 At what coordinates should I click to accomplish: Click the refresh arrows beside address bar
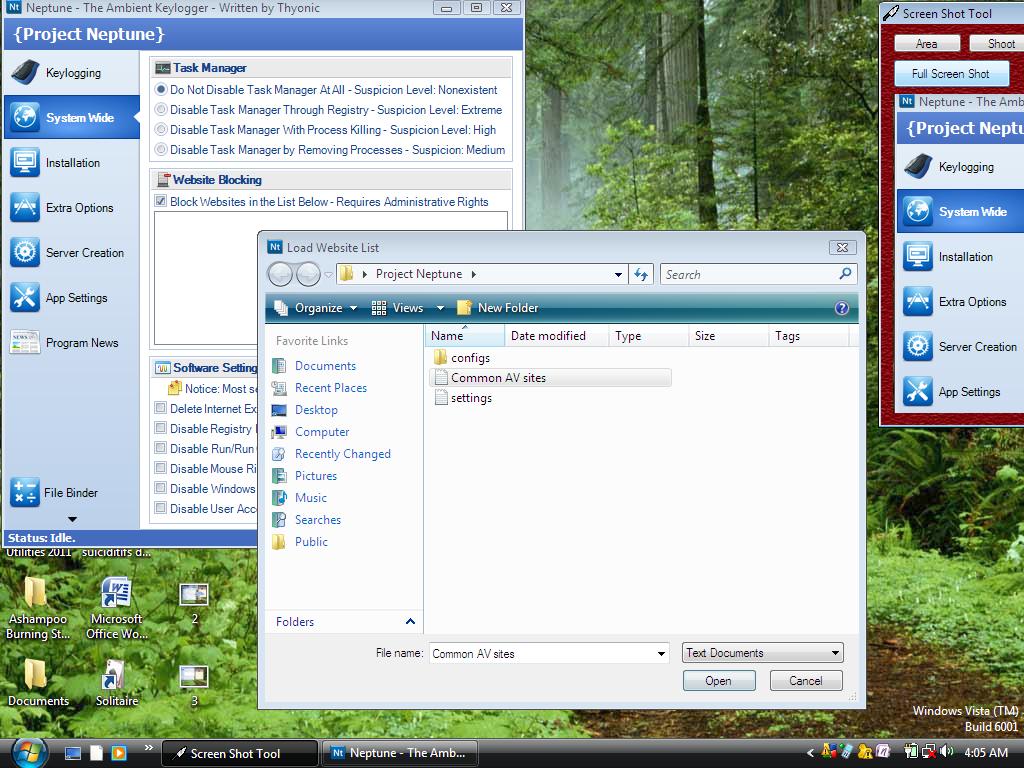pyautogui.click(x=641, y=274)
